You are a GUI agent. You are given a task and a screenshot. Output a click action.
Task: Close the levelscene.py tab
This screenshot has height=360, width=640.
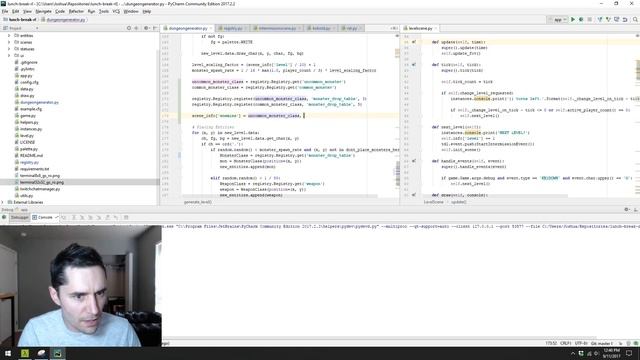[x=436, y=29]
